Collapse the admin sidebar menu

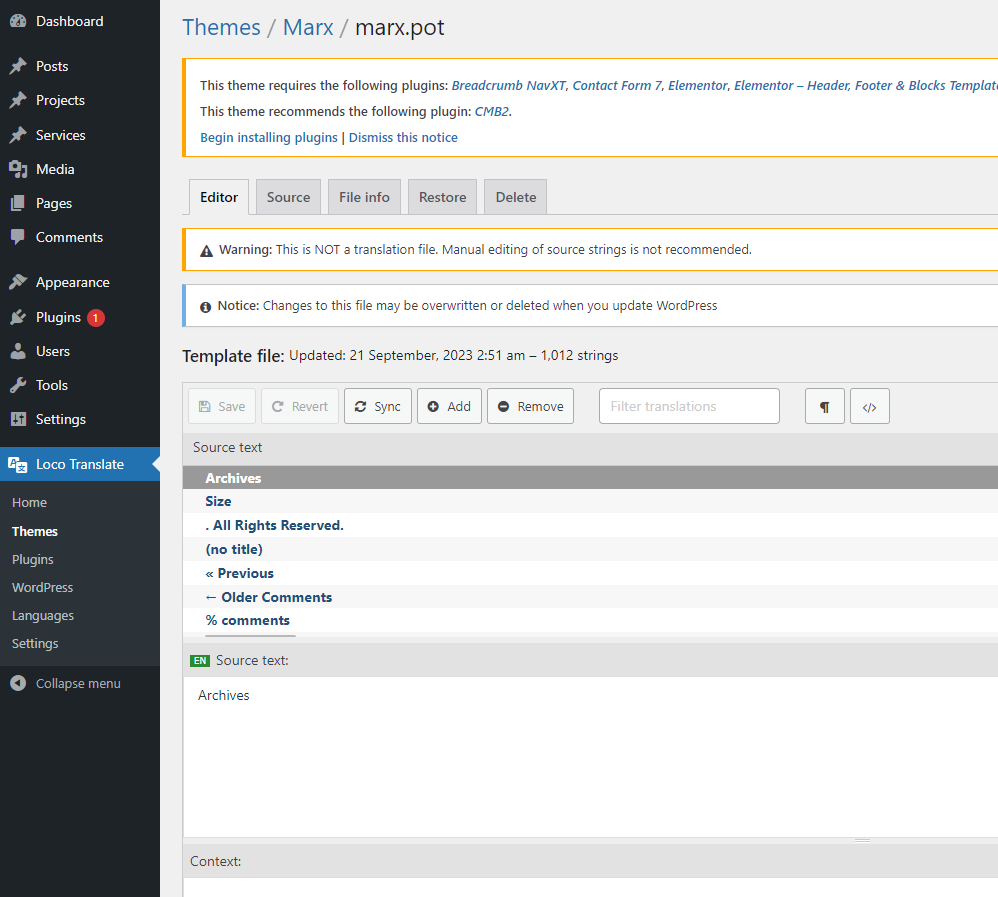(x=77, y=683)
